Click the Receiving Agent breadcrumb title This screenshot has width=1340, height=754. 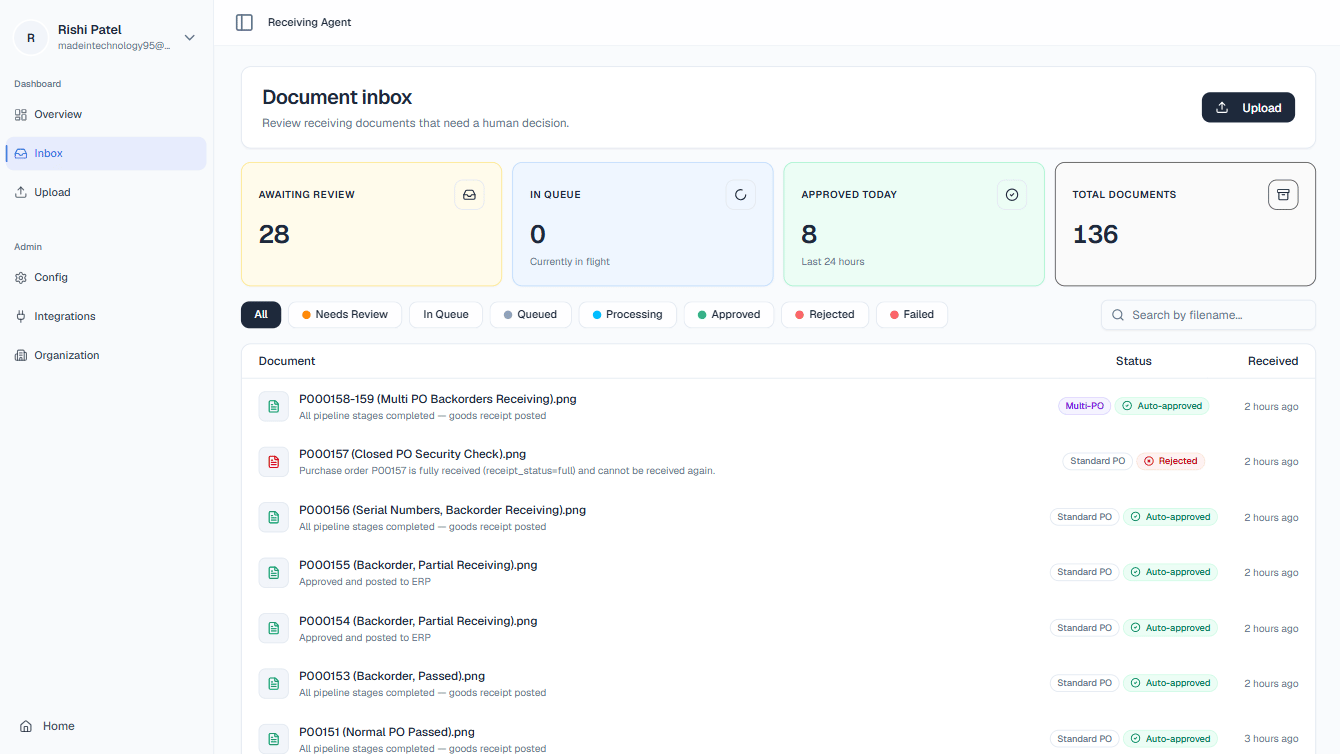[x=310, y=22]
